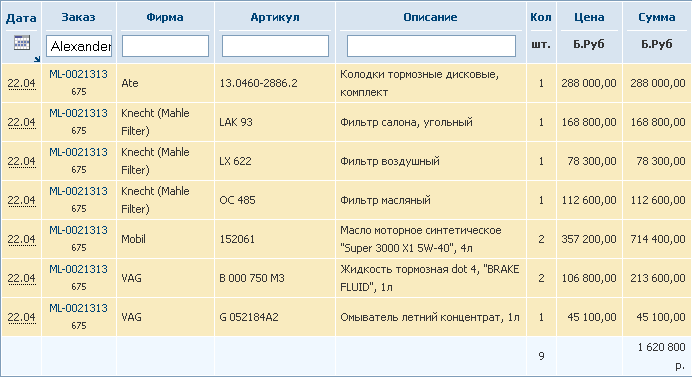
Task: Select article number LX 622
Action: pyautogui.click(x=235, y=161)
